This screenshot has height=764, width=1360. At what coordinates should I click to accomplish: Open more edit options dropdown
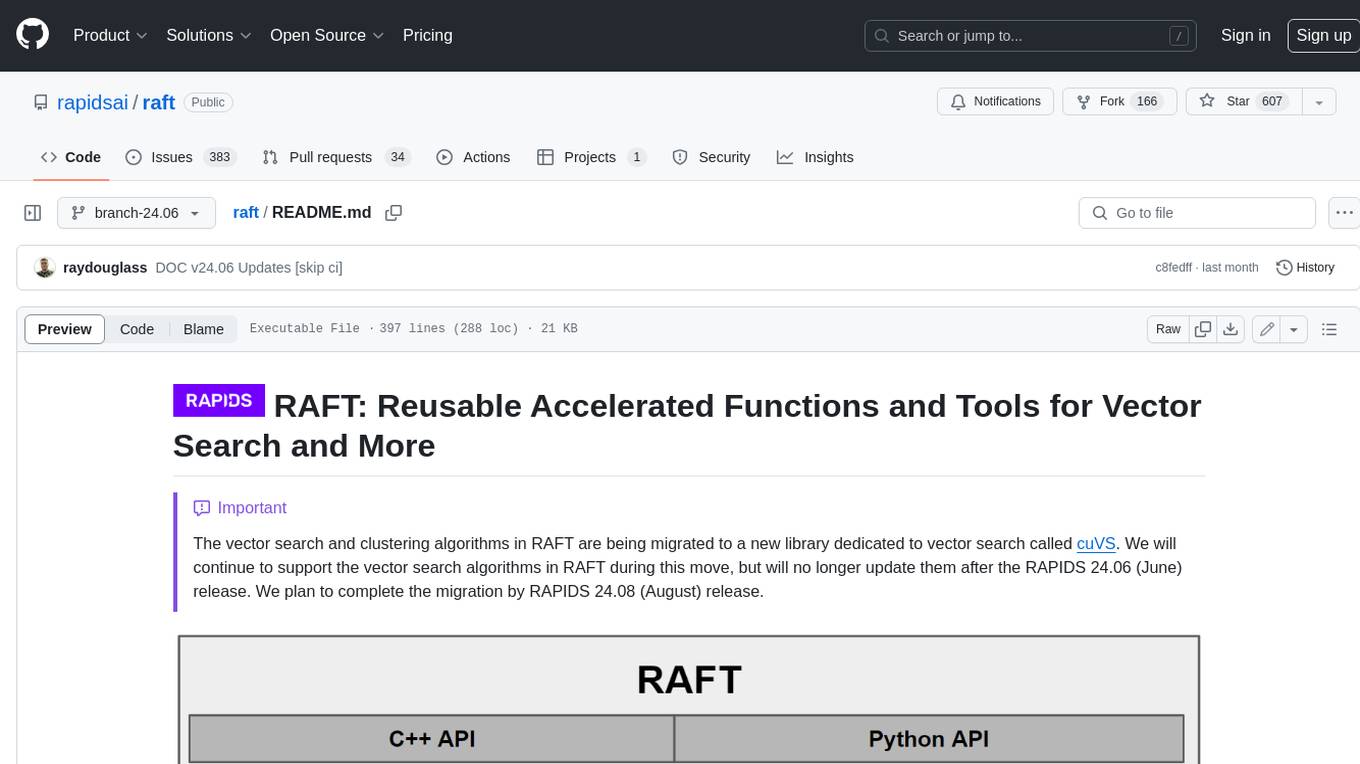click(x=1294, y=329)
